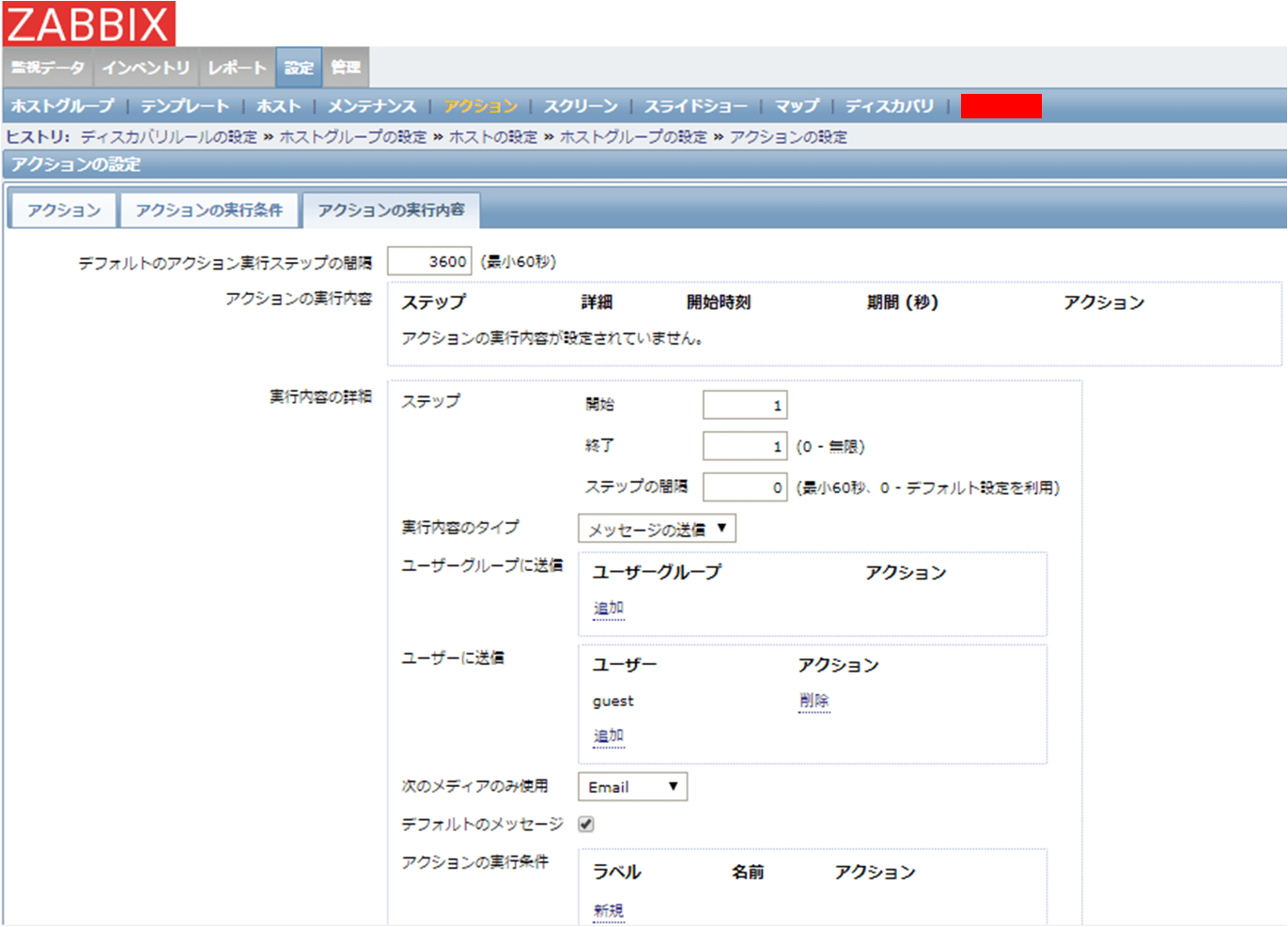Open the 設定 main menu
Screen dimensions: 1288x927
coord(299,68)
